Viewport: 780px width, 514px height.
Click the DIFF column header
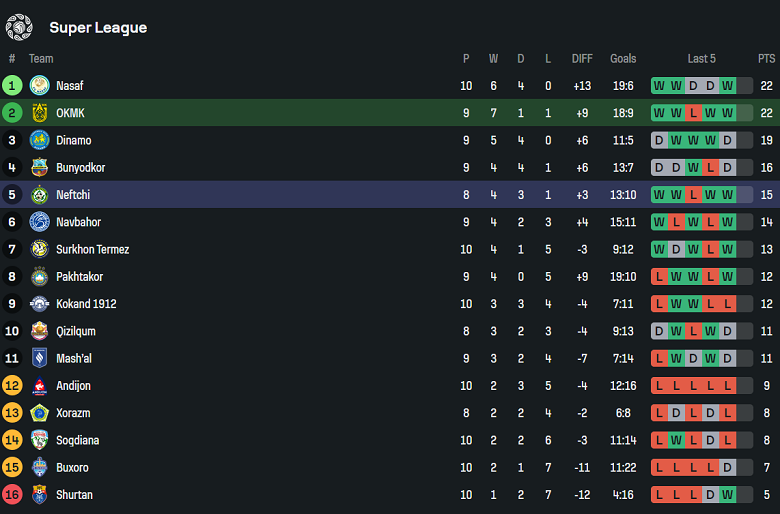(x=582, y=59)
